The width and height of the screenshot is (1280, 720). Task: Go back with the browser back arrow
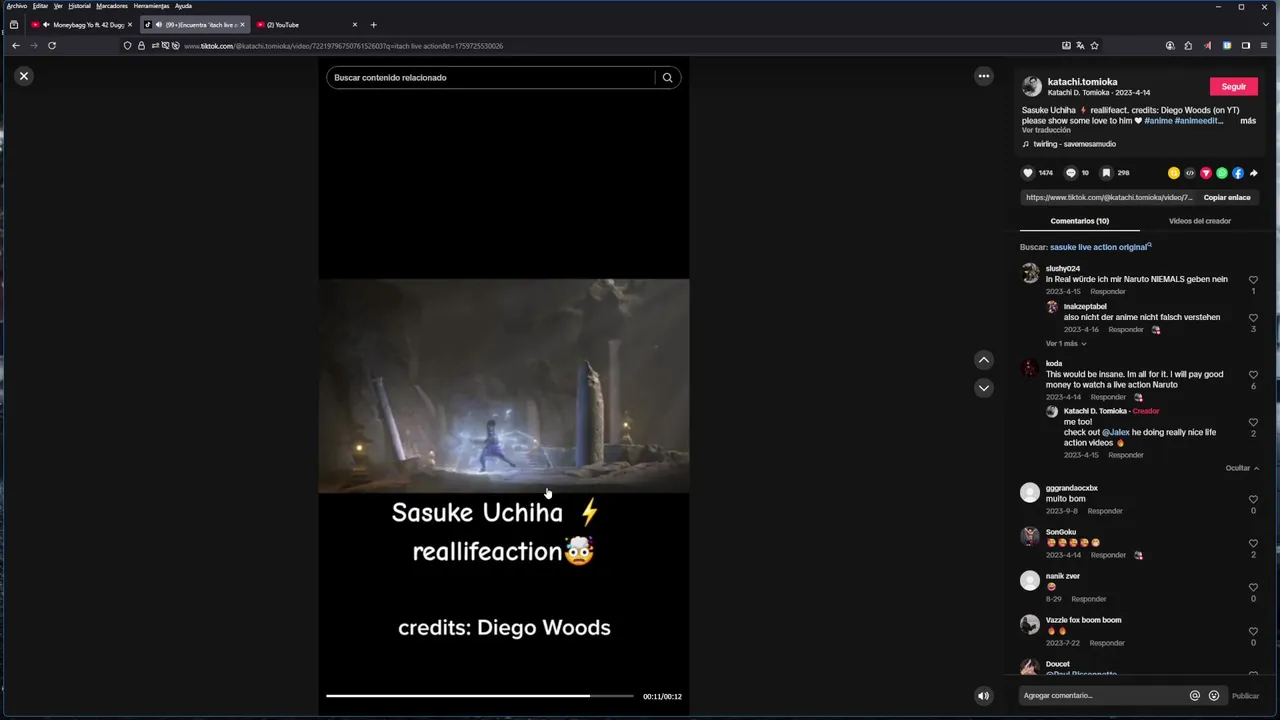(x=16, y=46)
